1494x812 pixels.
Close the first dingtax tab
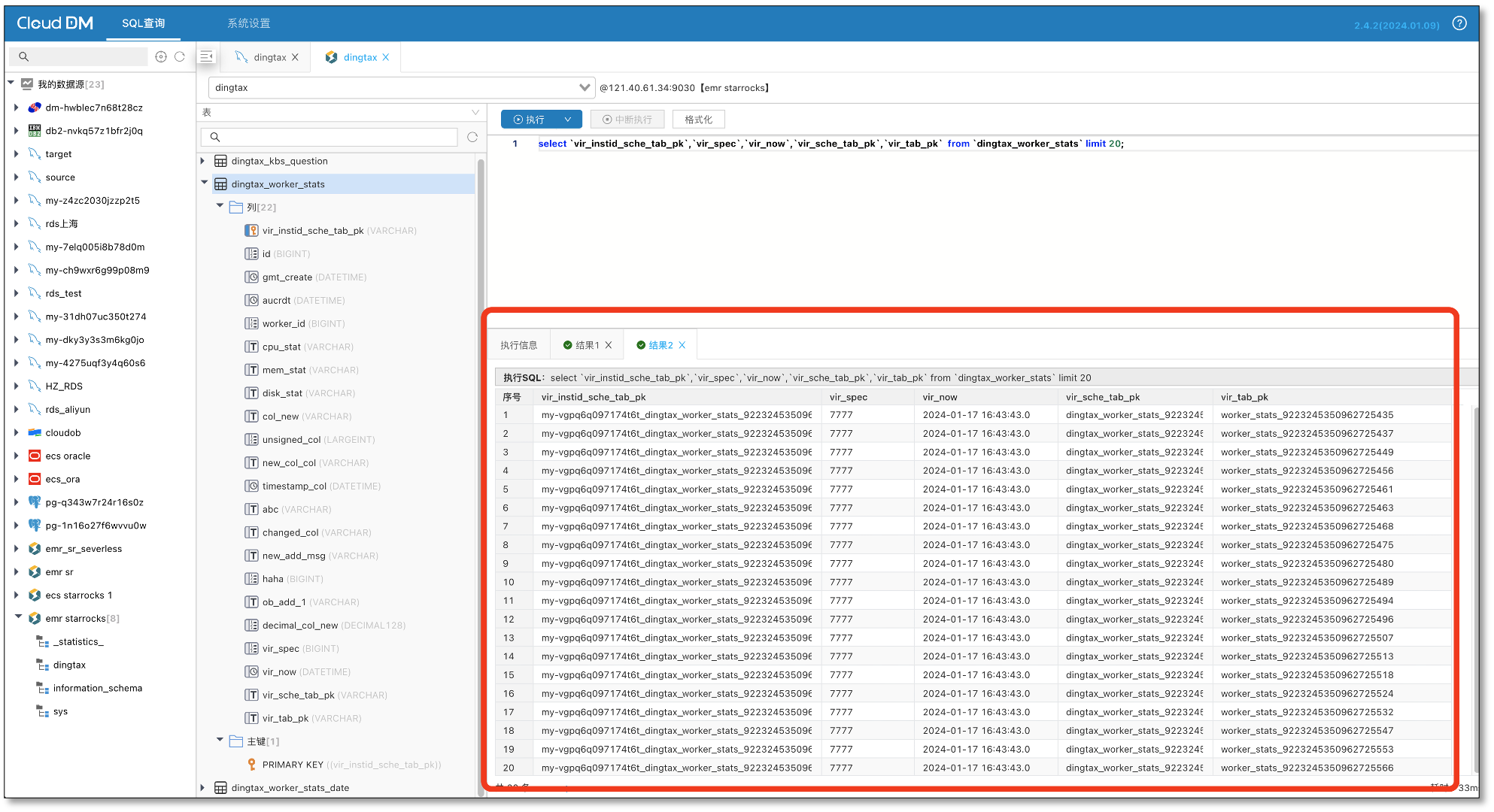(x=296, y=57)
